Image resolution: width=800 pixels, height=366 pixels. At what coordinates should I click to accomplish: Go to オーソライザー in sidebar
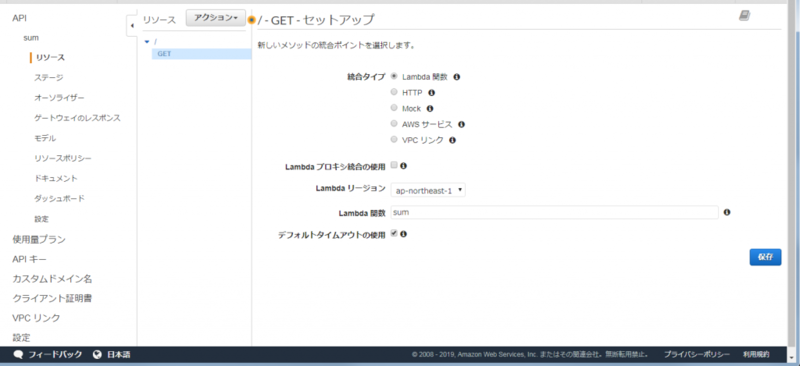pos(59,97)
